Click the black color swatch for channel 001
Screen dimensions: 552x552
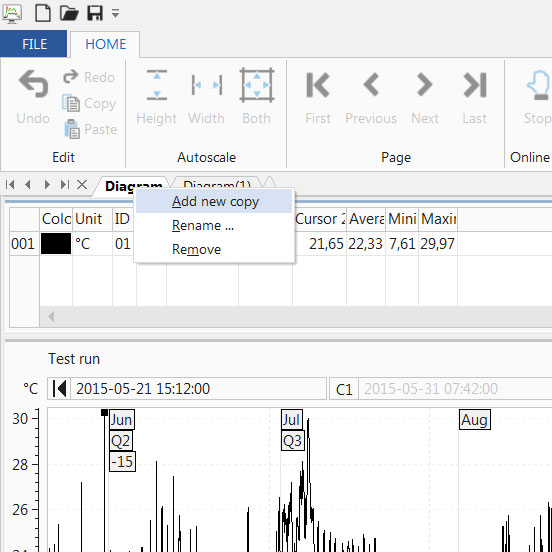pyautogui.click(x=56, y=244)
